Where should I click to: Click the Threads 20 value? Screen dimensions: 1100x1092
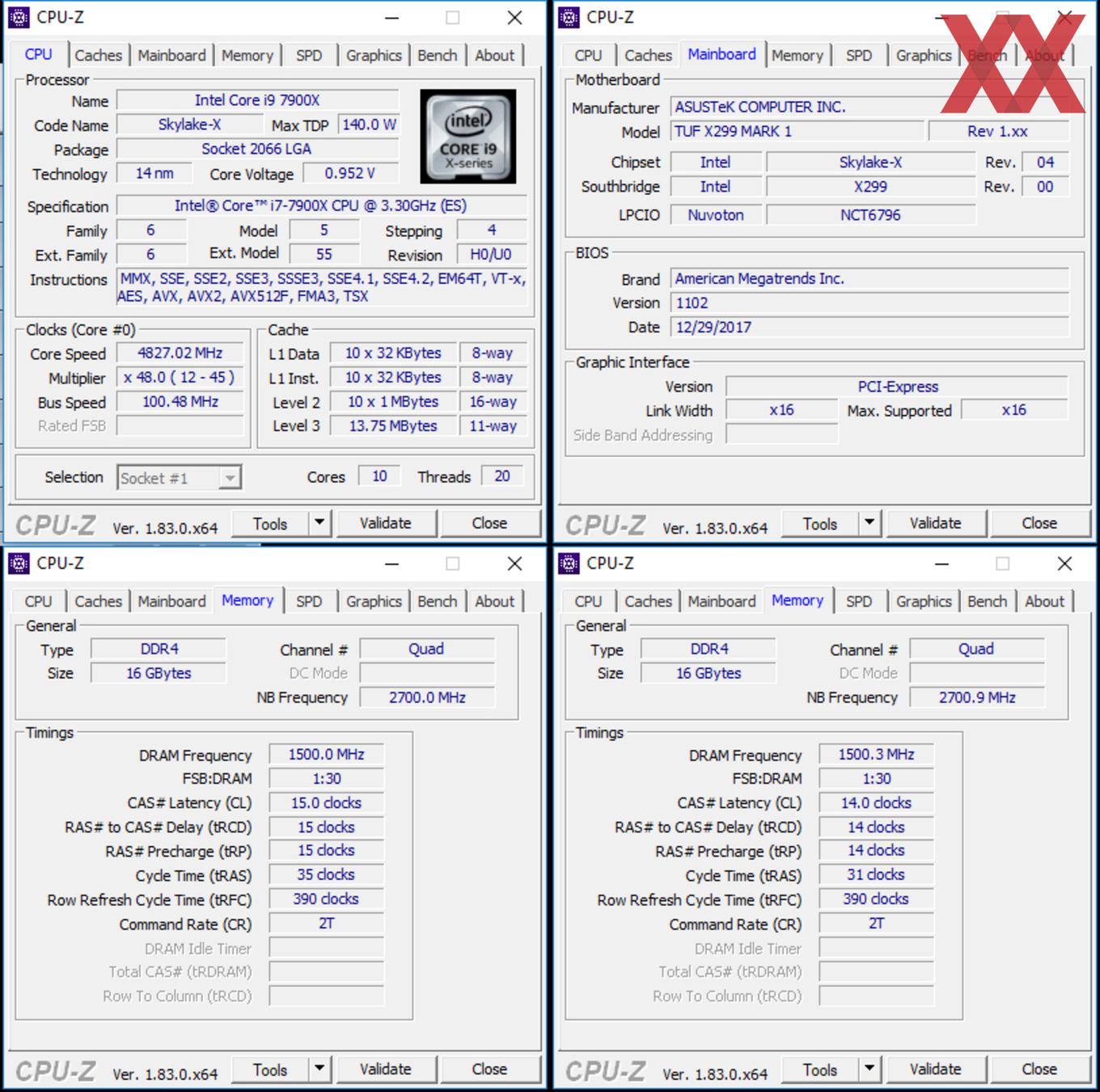[x=502, y=476]
